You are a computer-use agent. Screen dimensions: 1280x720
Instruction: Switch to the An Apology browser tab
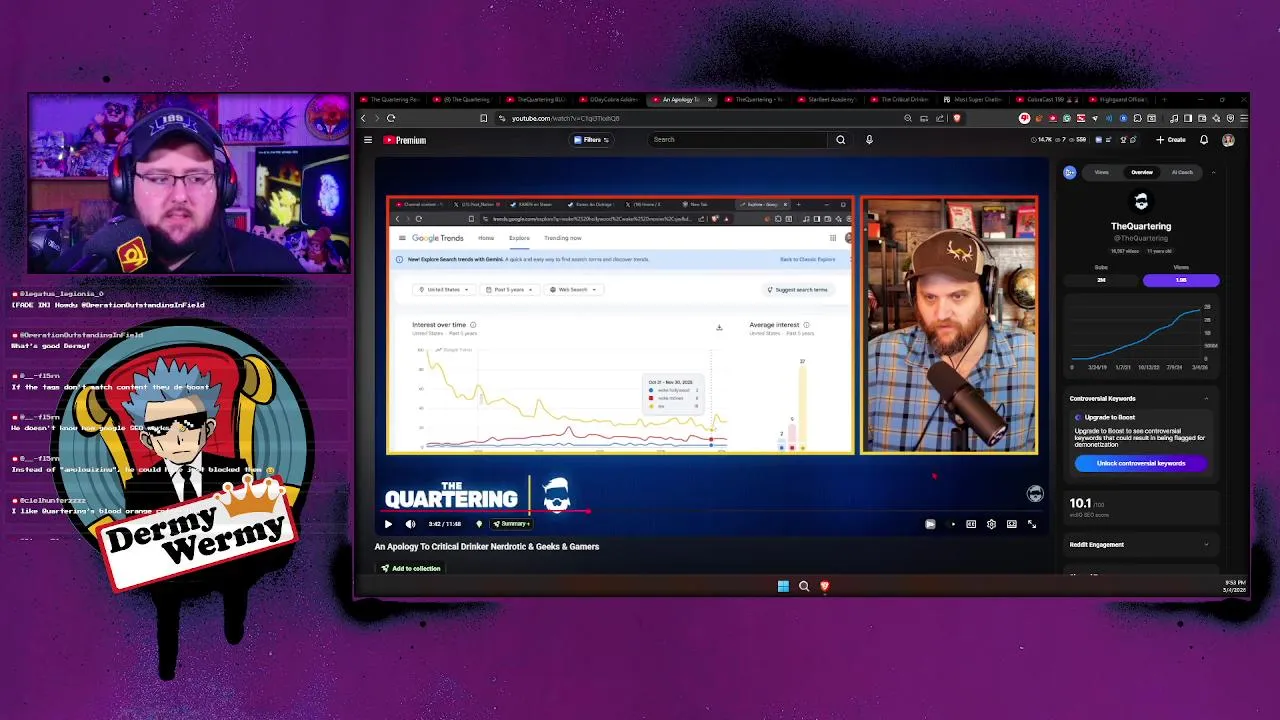(x=680, y=100)
